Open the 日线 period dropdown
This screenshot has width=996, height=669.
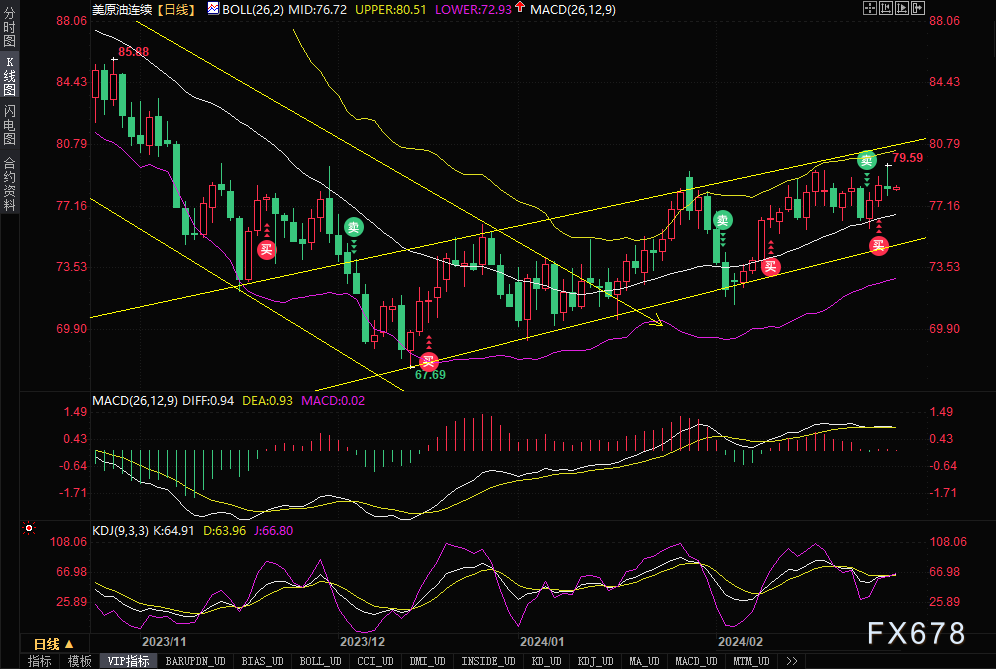click(x=54, y=644)
